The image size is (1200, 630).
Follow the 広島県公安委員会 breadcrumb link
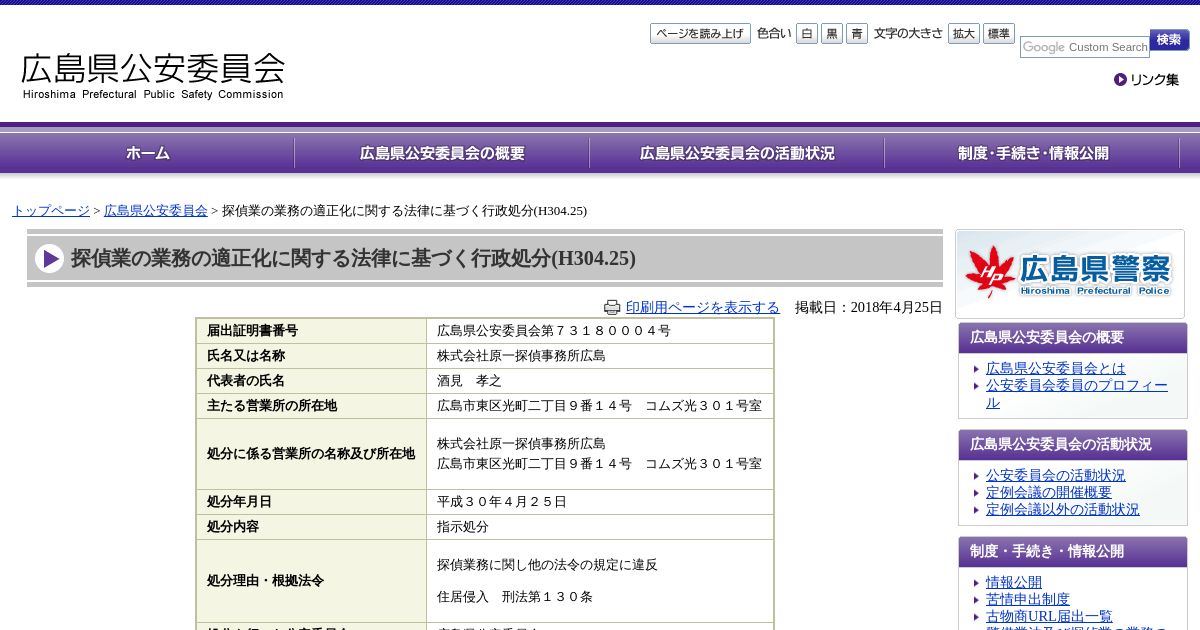pyautogui.click(x=156, y=210)
